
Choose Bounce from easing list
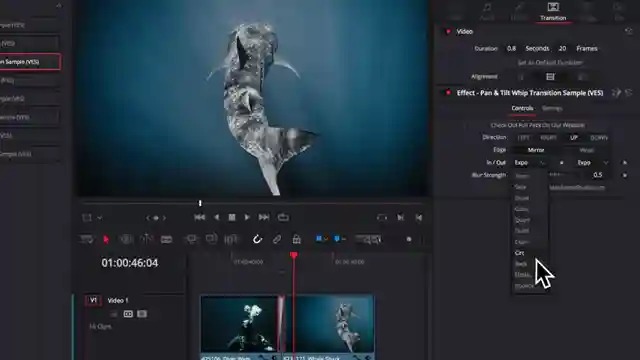pos(524,286)
